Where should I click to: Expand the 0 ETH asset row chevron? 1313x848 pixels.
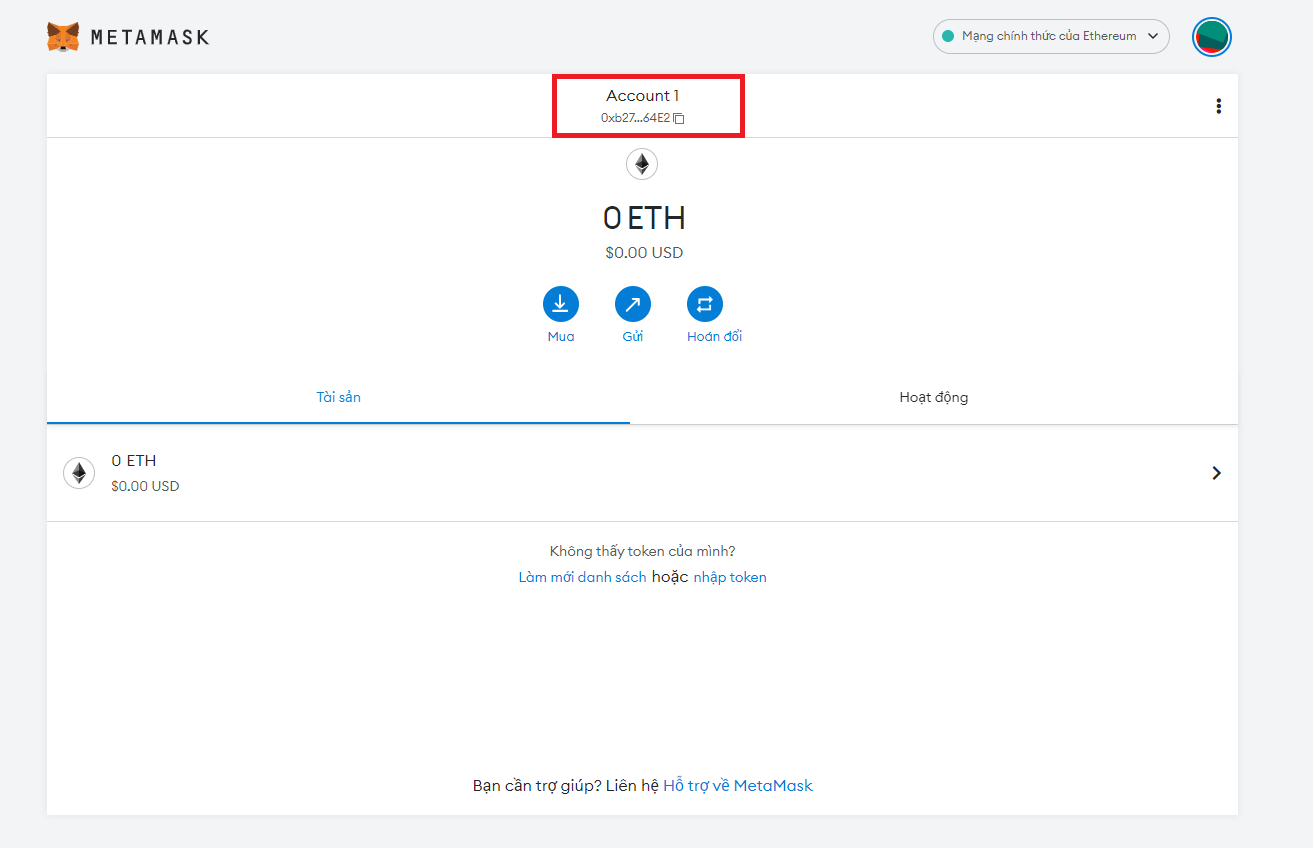tap(1216, 472)
